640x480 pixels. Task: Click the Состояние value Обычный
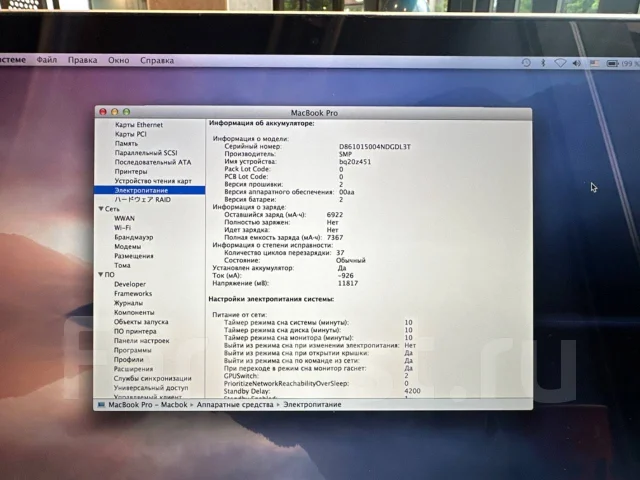coord(351,260)
